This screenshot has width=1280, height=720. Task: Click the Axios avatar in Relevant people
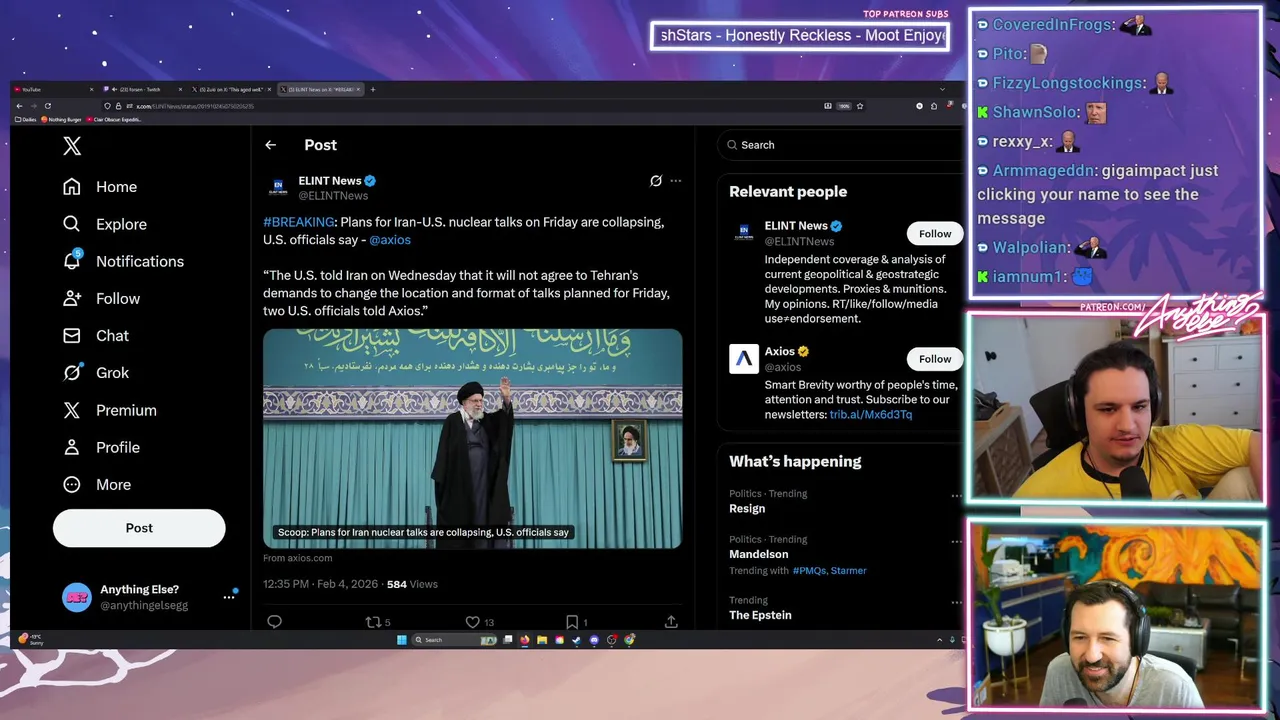click(744, 359)
